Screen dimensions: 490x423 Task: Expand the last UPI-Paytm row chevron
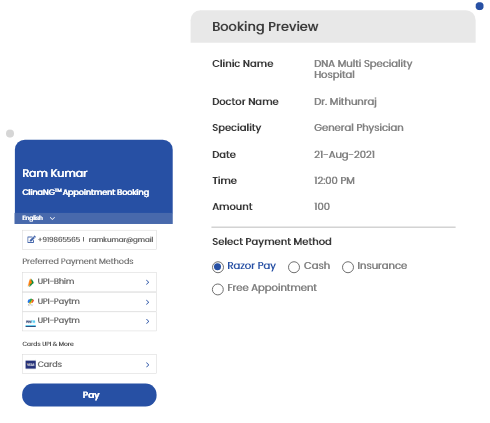(x=147, y=321)
